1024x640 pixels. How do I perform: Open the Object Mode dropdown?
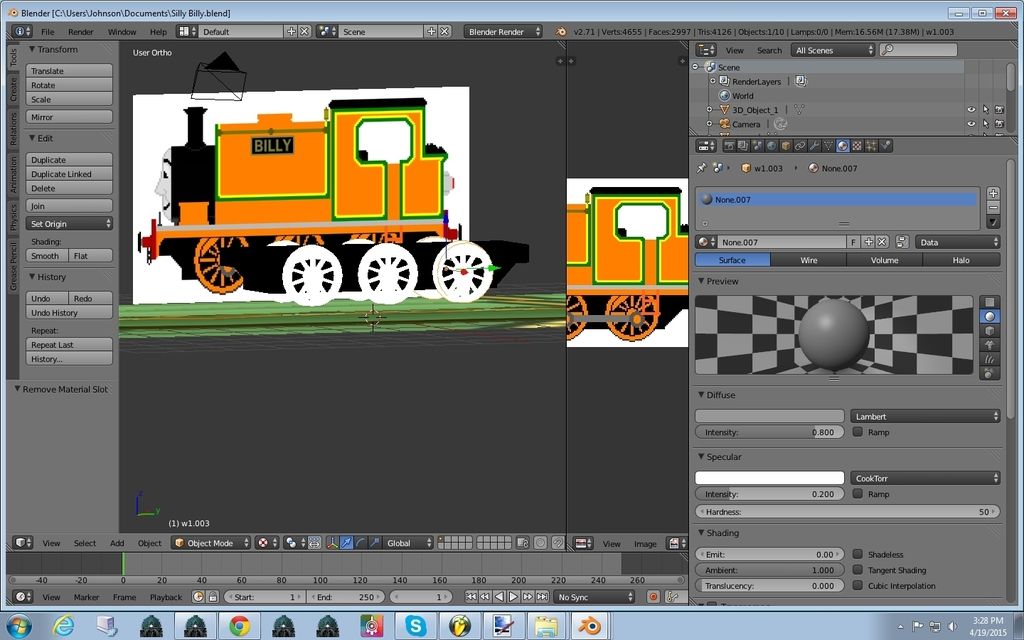[212, 543]
